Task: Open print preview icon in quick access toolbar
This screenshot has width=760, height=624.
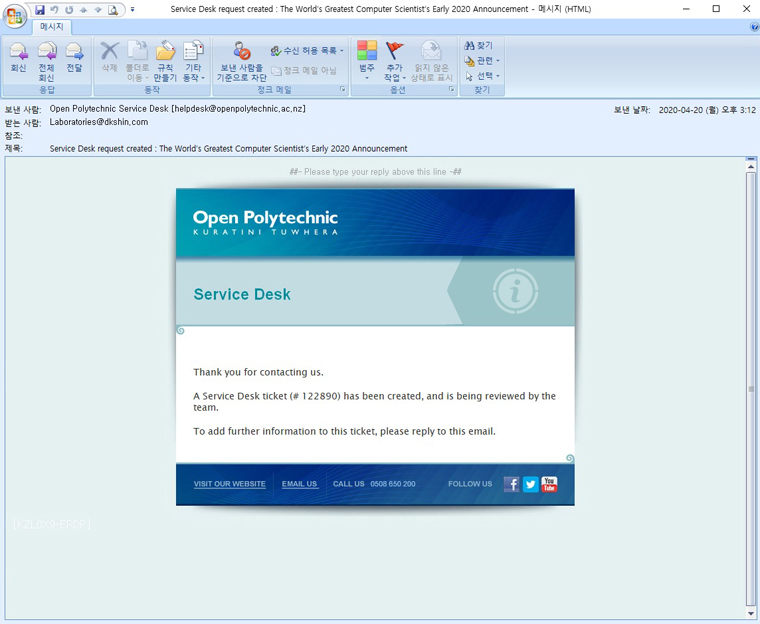Action: [x=113, y=10]
